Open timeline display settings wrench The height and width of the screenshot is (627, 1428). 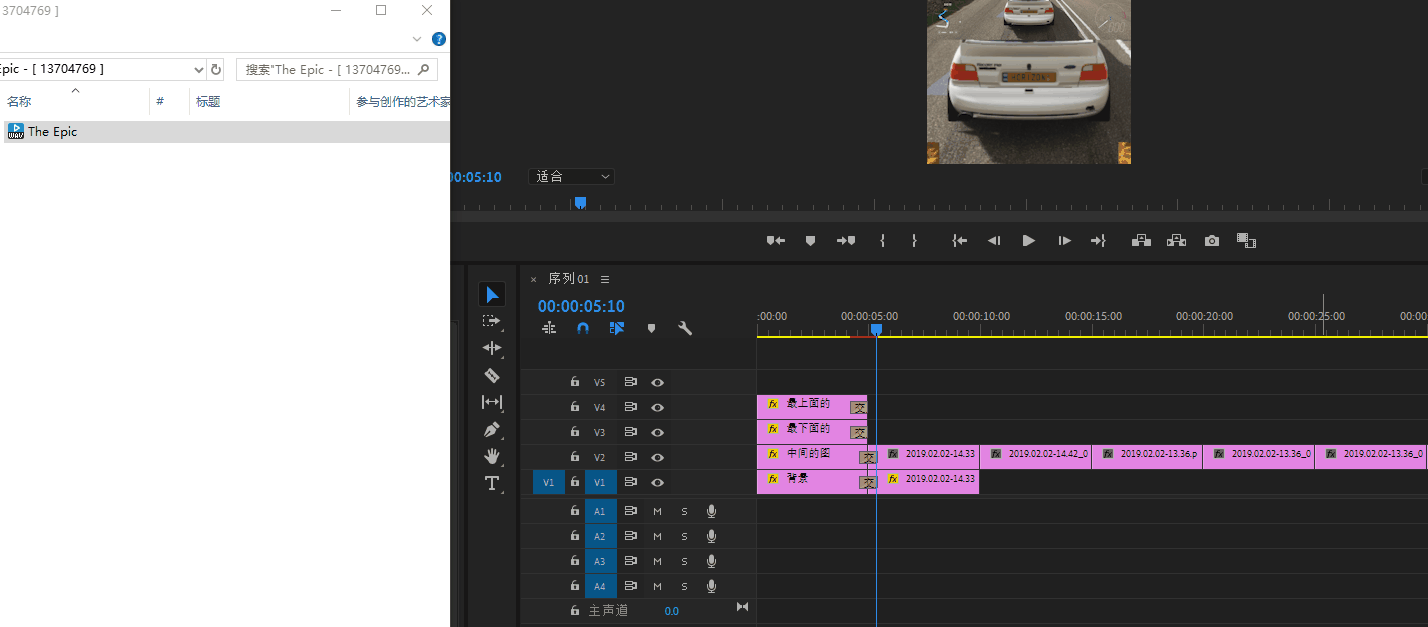(x=685, y=328)
